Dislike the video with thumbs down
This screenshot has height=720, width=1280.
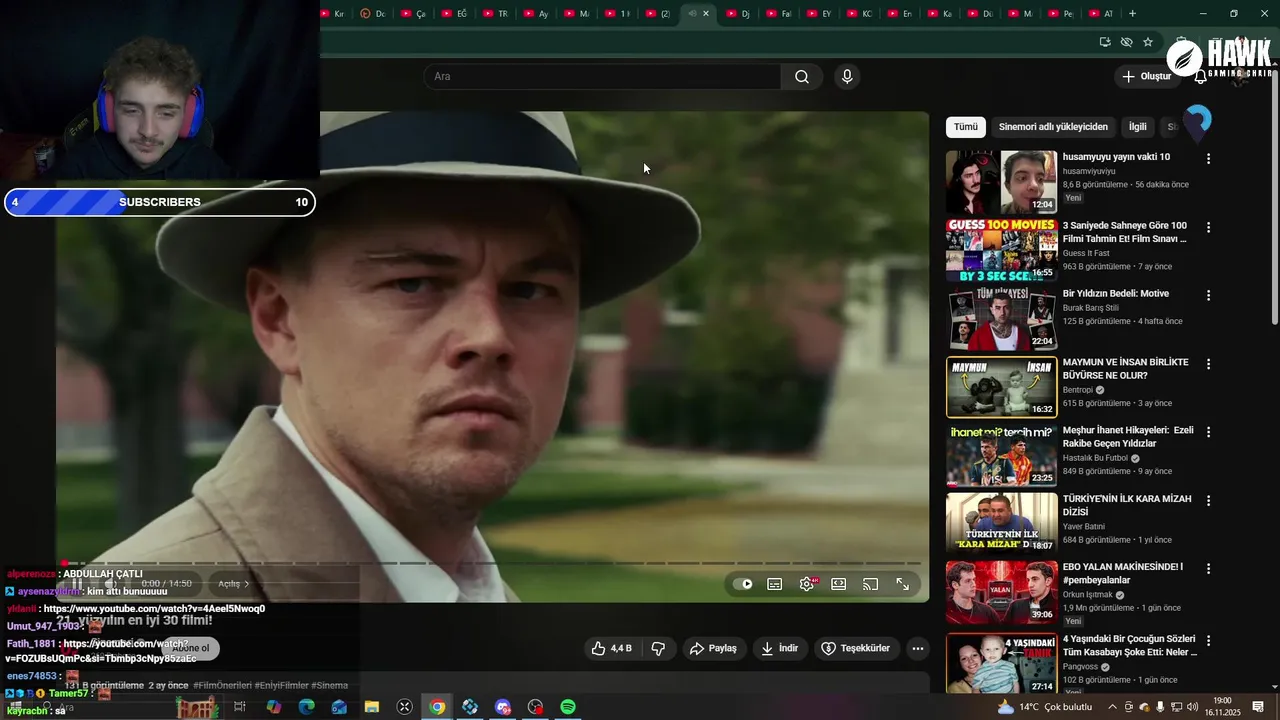click(x=658, y=648)
